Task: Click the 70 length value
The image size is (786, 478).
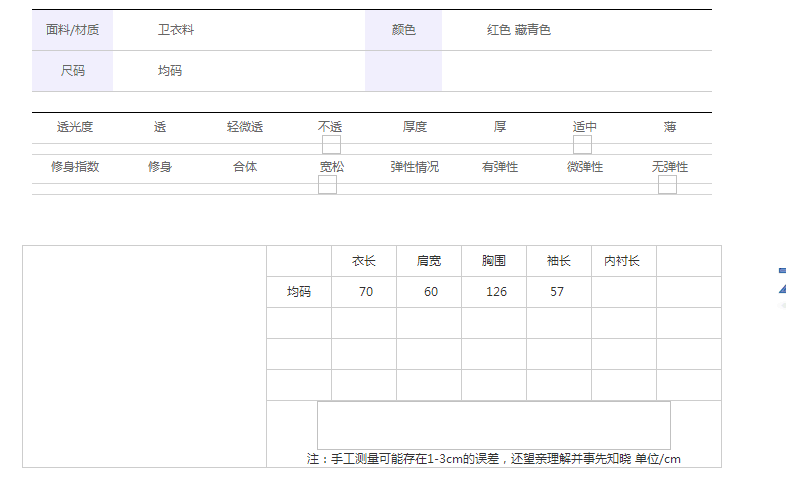Action: (366, 292)
